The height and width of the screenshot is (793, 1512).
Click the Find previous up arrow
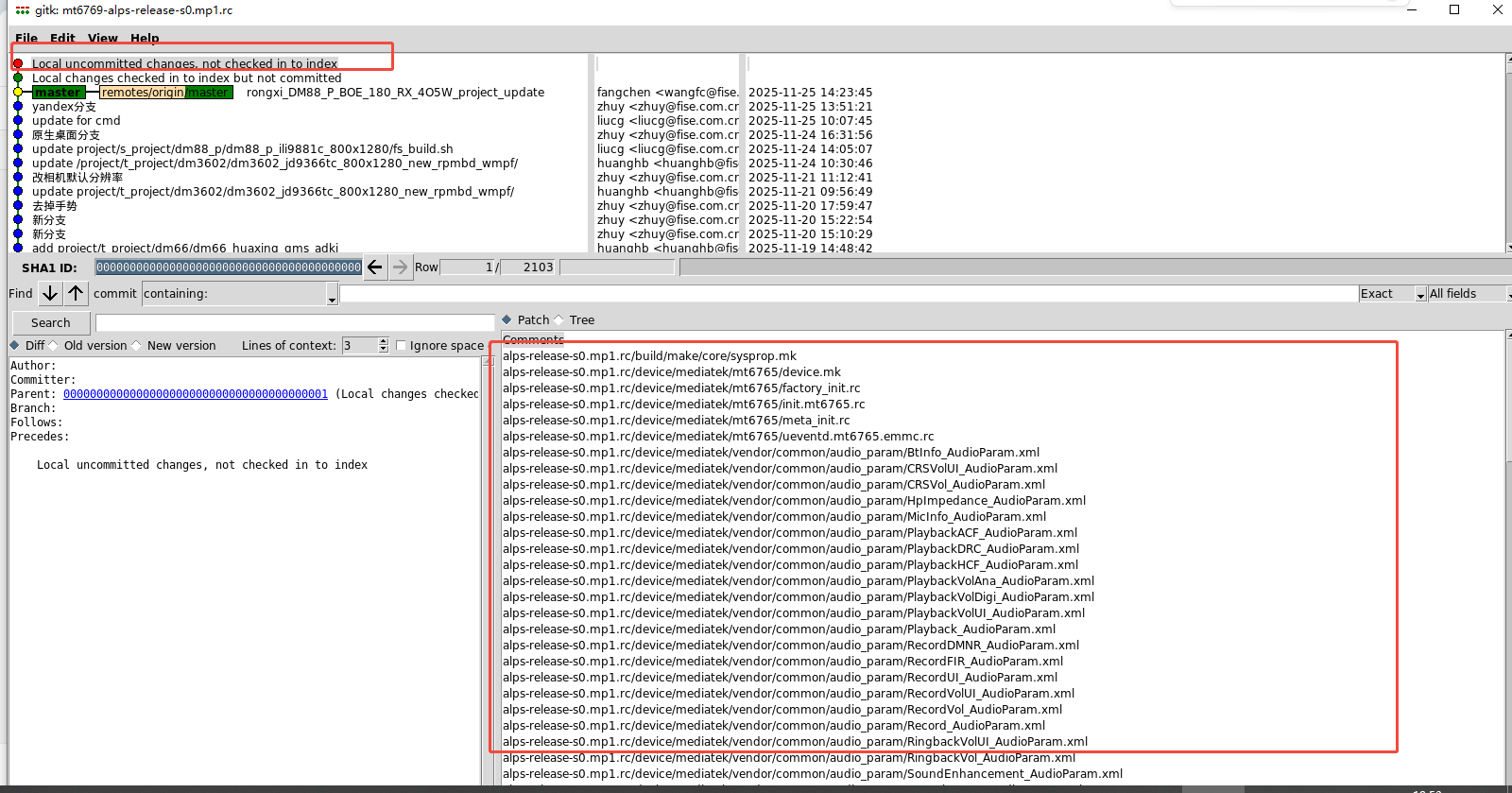click(76, 294)
